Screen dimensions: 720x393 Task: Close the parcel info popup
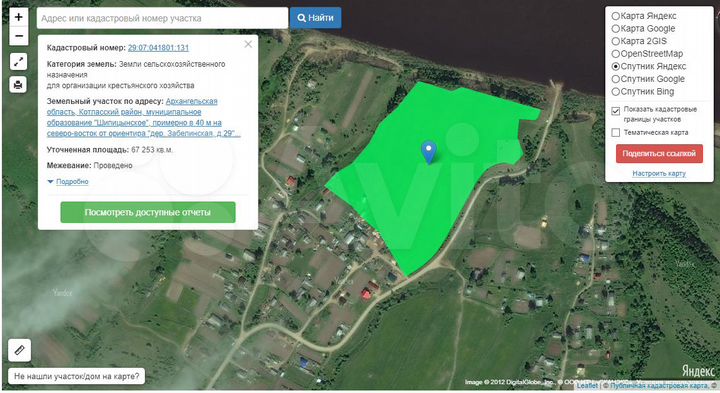(x=248, y=44)
